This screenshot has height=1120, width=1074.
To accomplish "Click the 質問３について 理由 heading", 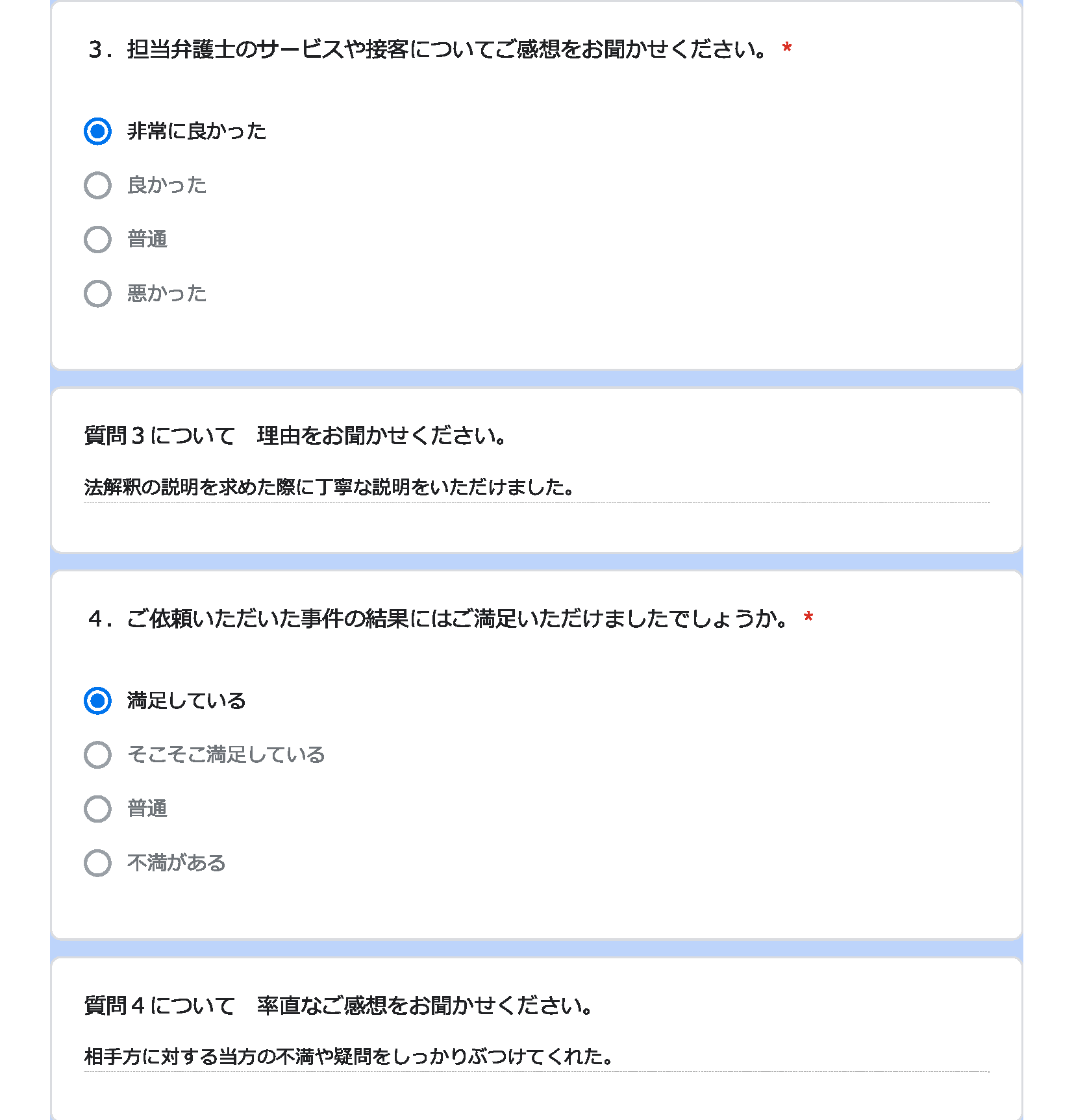I will pyautogui.click(x=295, y=436).
